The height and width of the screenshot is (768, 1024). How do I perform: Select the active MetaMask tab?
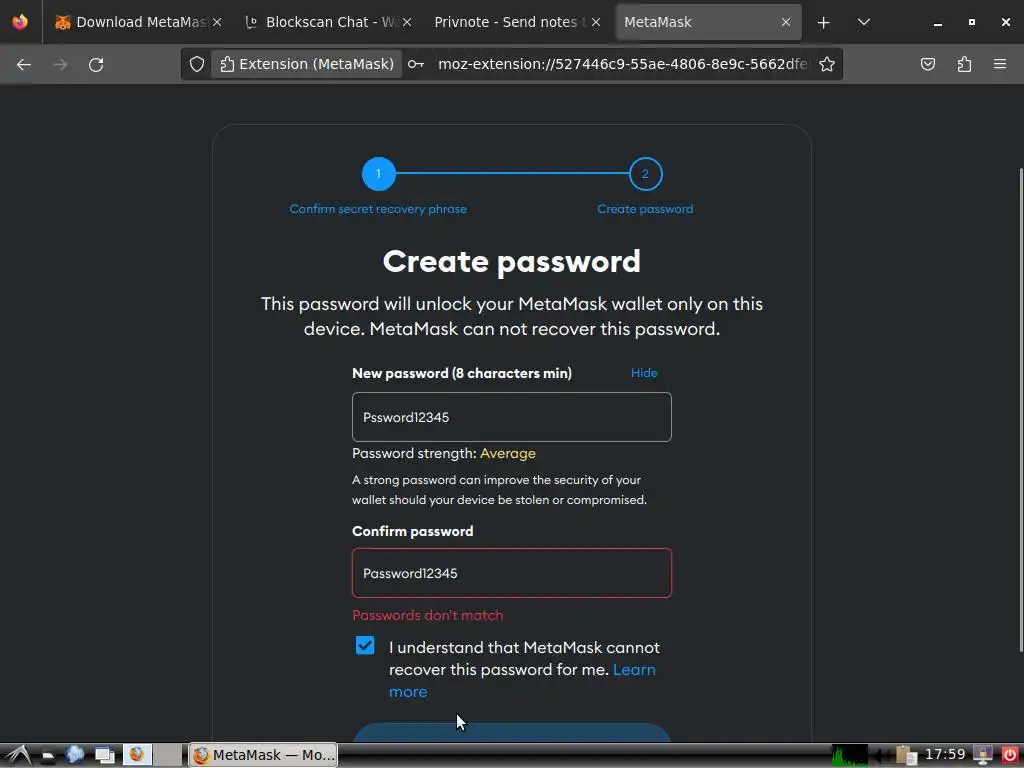(708, 22)
